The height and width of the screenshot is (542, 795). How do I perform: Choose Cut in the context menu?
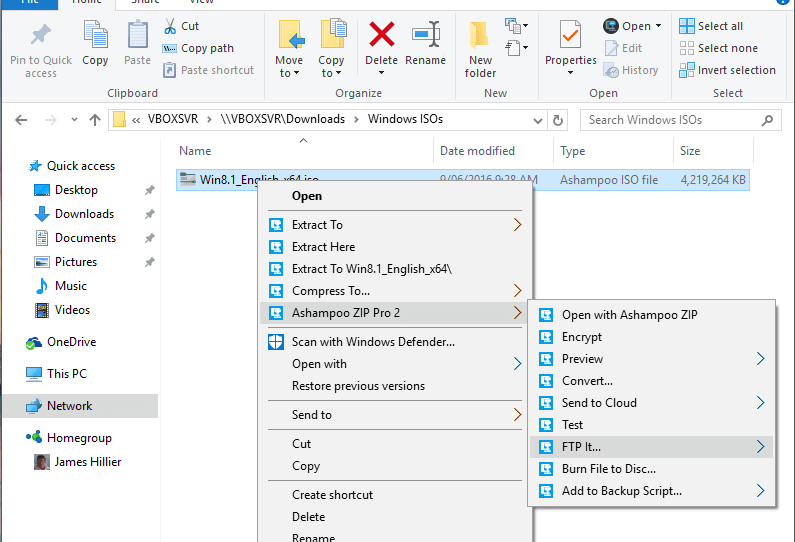[395, 444]
